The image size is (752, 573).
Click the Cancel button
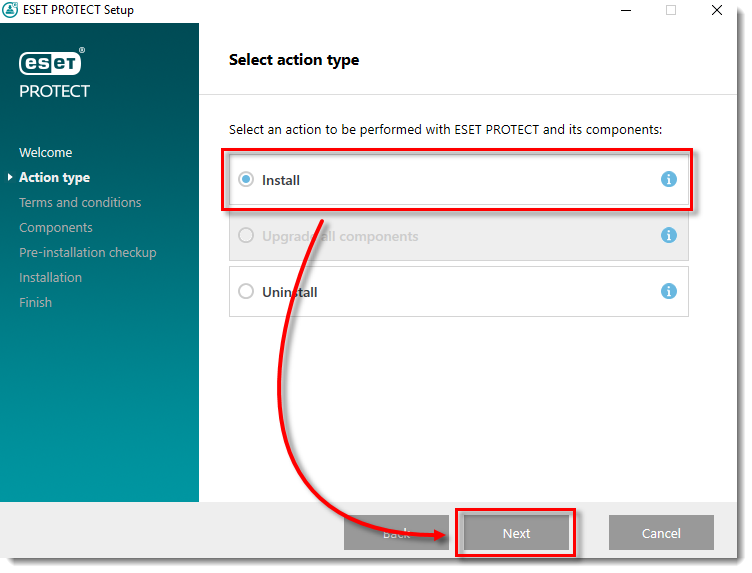[661, 533]
